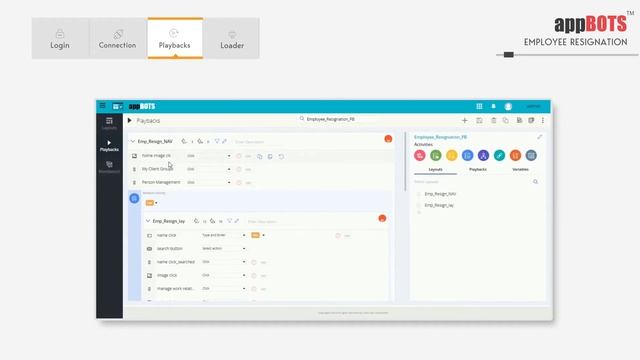Collapse the Emp_Resign_lay section
This screenshot has width=640, height=360.
tap(148, 221)
